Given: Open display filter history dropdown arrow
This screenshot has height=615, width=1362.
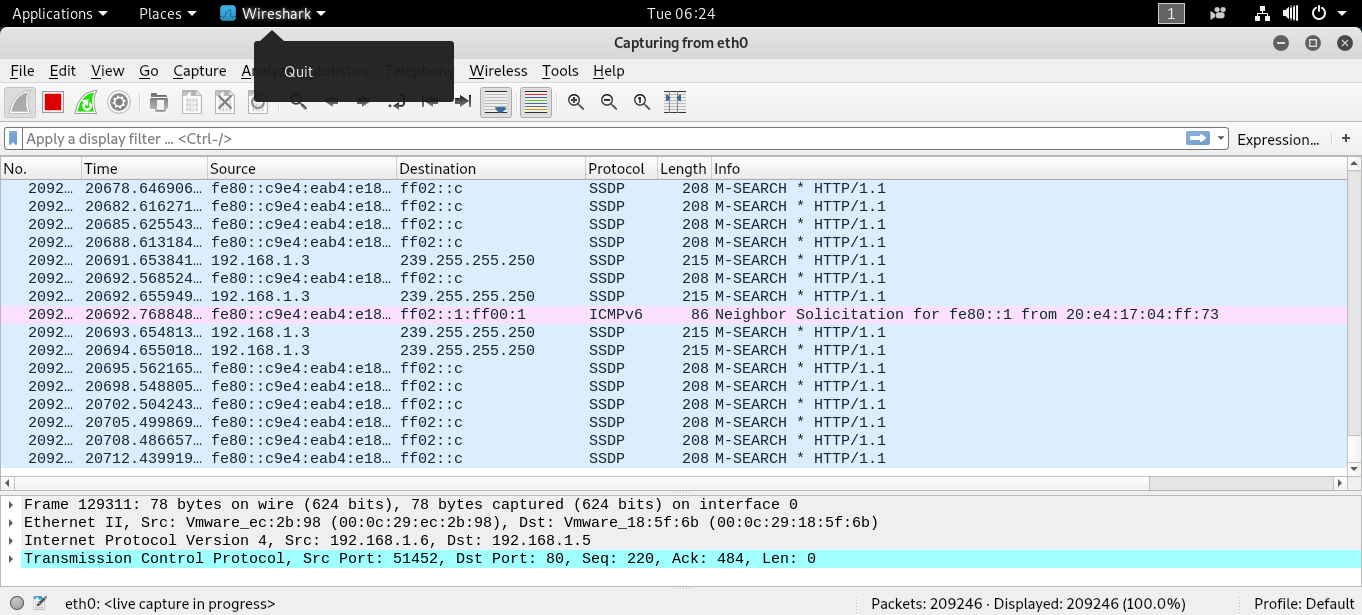Looking at the screenshot, I should point(1221,139).
